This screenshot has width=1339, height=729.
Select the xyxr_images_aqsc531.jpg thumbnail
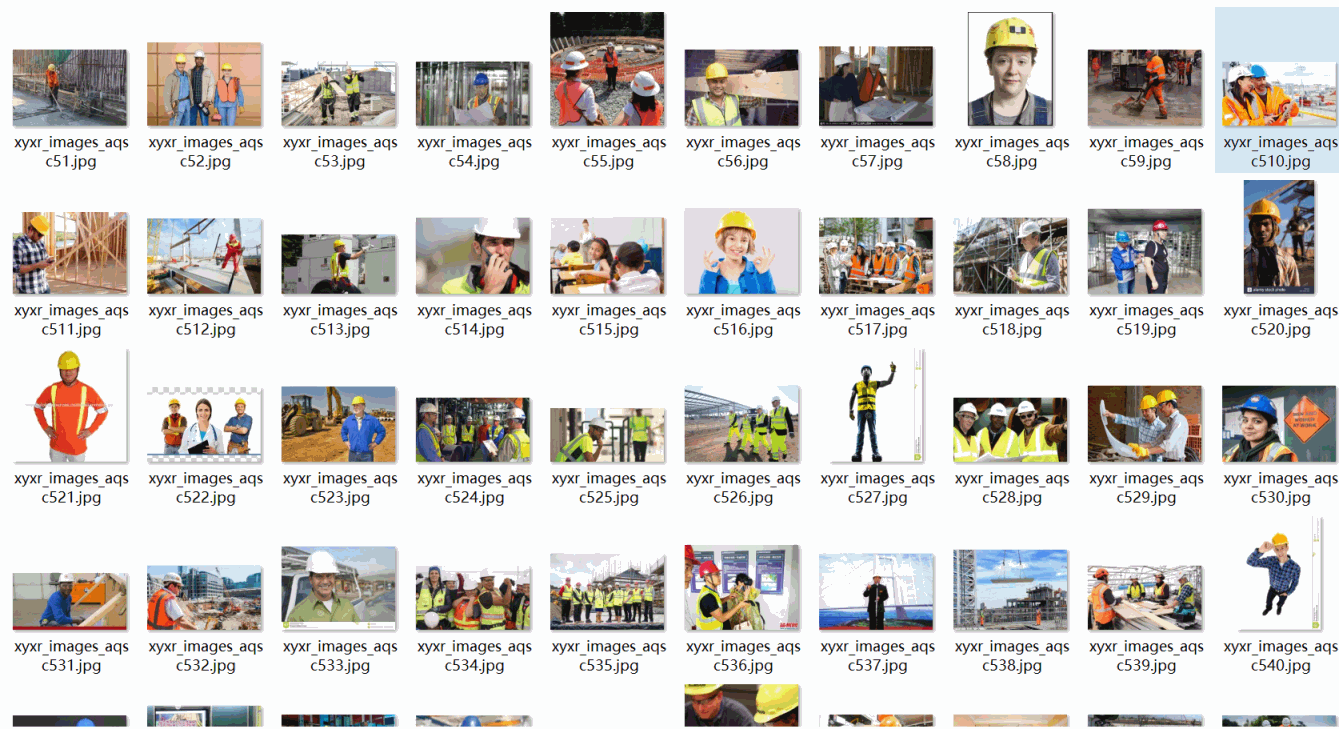tap(70, 602)
